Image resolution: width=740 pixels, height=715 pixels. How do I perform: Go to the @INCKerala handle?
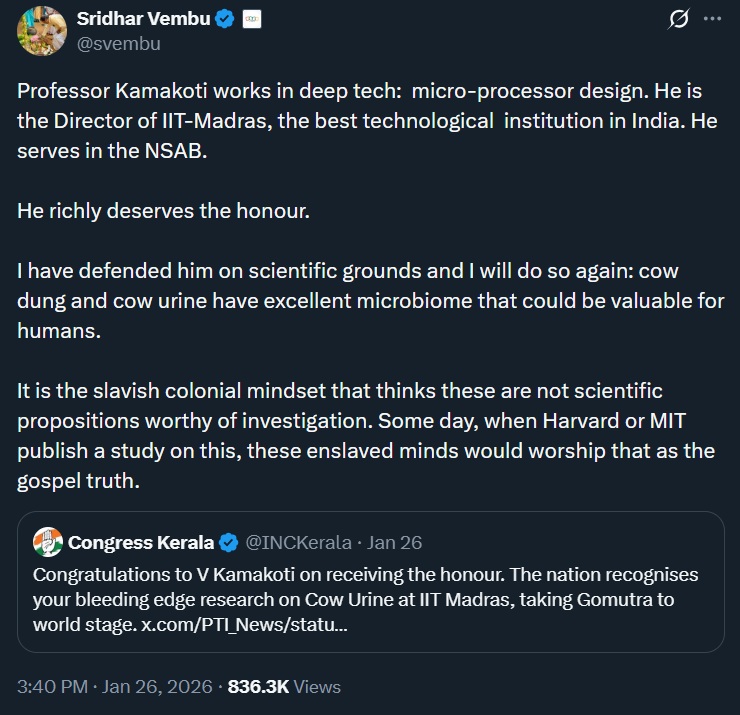298,543
